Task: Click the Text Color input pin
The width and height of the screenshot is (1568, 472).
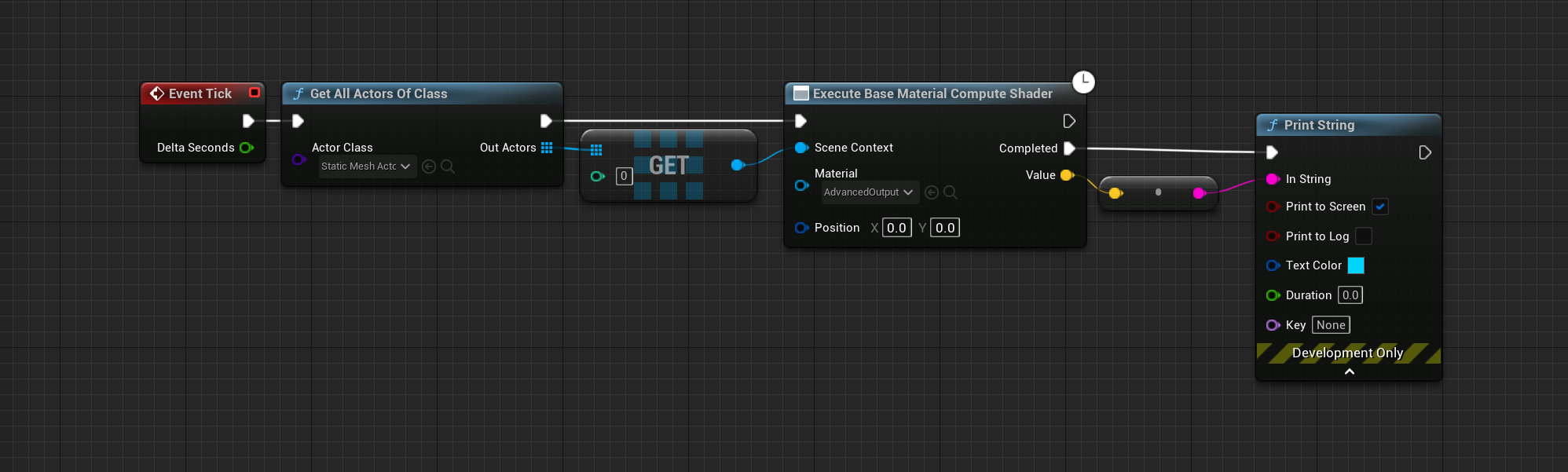Action: click(1273, 265)
